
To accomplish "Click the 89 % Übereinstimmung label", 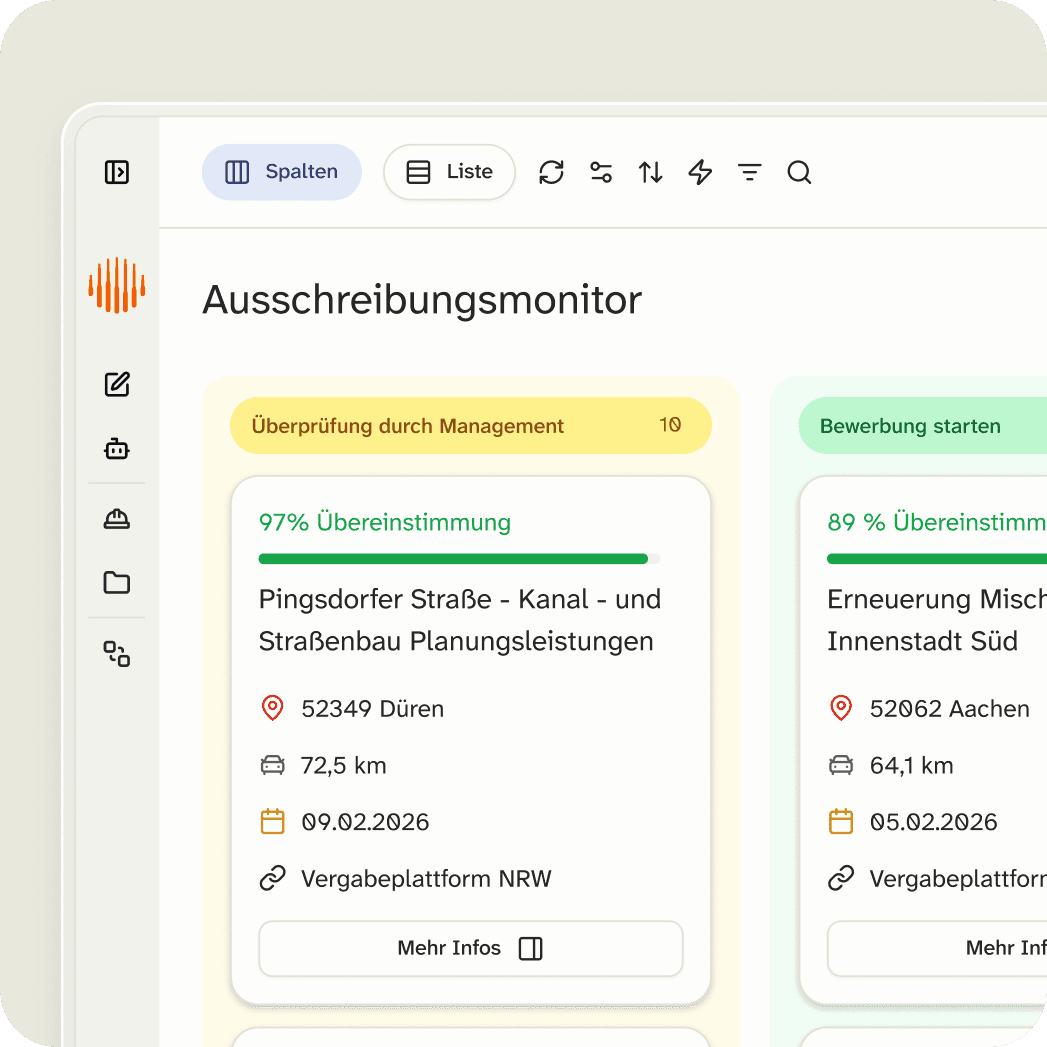I will pyautogui.click(x=937, y=522).
